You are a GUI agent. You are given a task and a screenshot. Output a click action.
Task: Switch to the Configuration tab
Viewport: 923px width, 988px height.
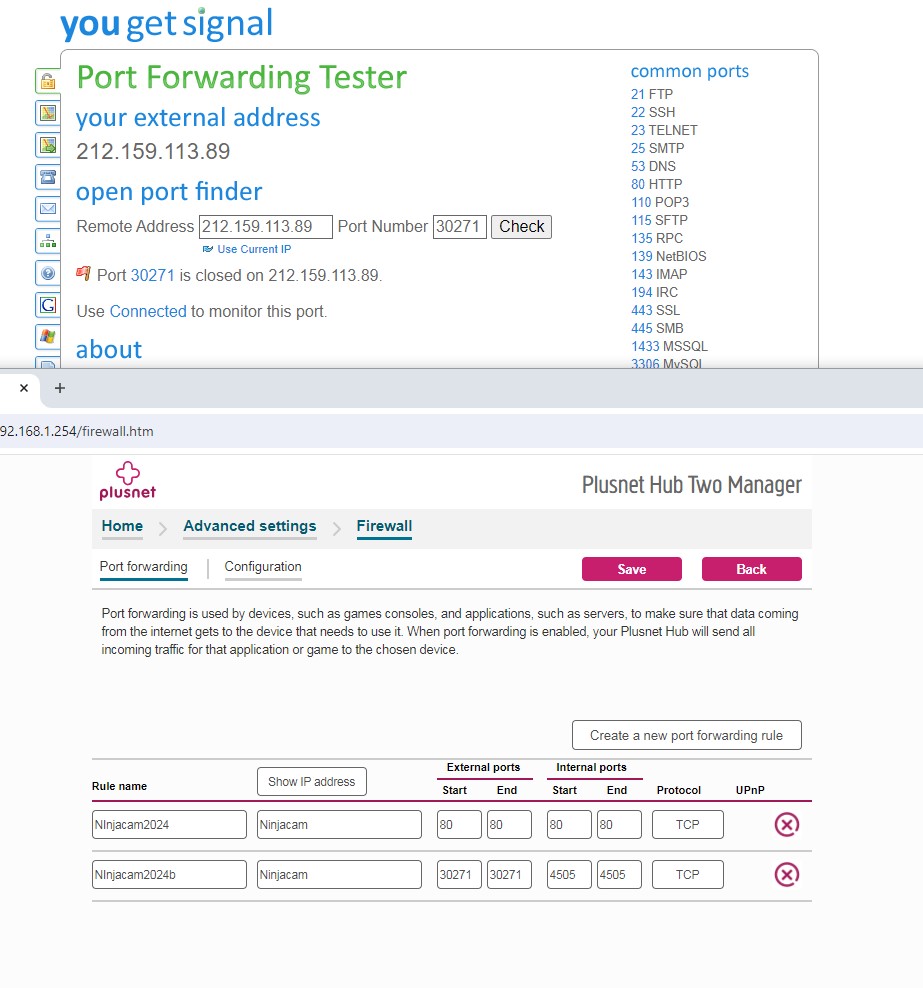(x=262, y=567)
